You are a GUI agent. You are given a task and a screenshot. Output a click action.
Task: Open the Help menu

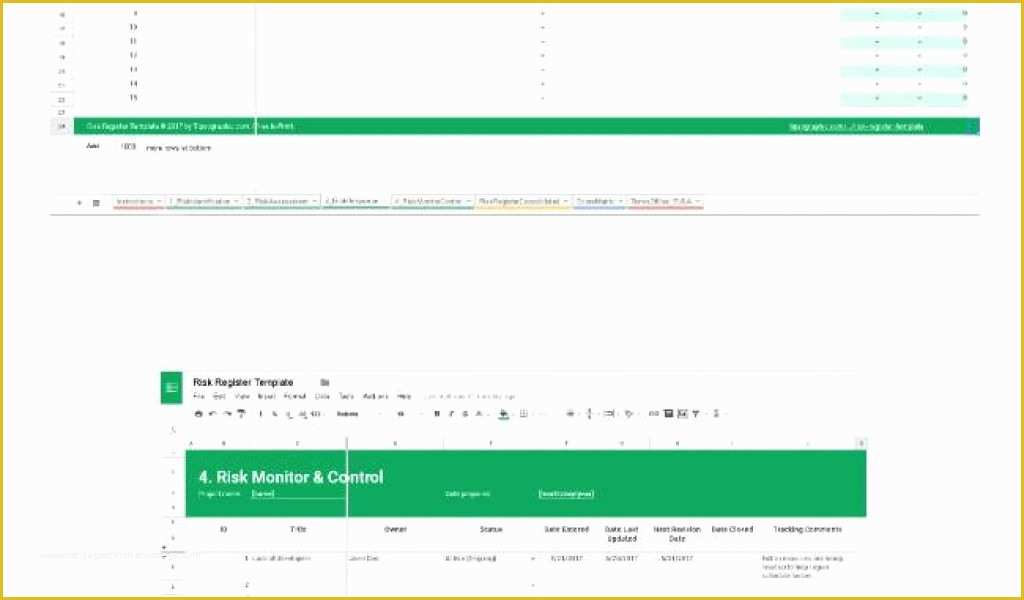(x=405, y=396)
